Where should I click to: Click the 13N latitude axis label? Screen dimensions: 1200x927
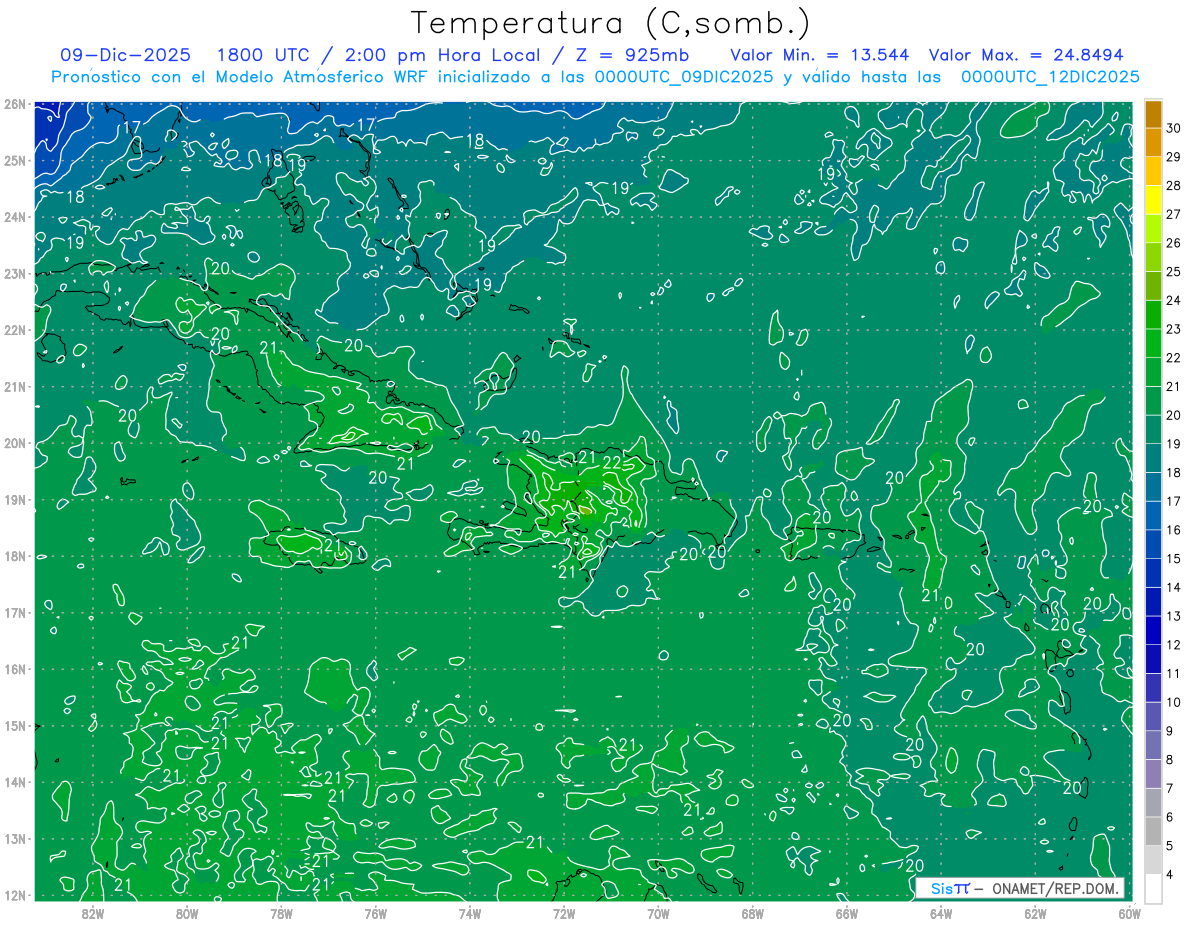(x=15, y=838)
